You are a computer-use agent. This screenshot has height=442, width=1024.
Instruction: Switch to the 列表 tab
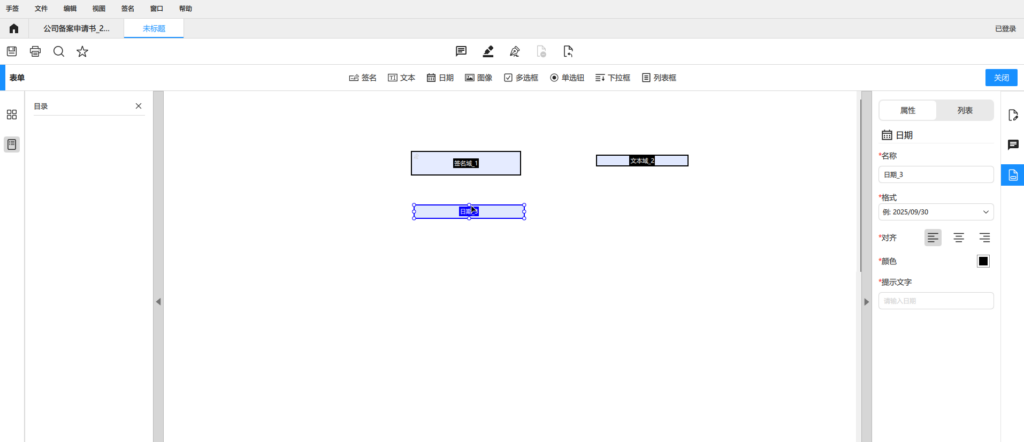pyautogui.click(x=964, y=110)
